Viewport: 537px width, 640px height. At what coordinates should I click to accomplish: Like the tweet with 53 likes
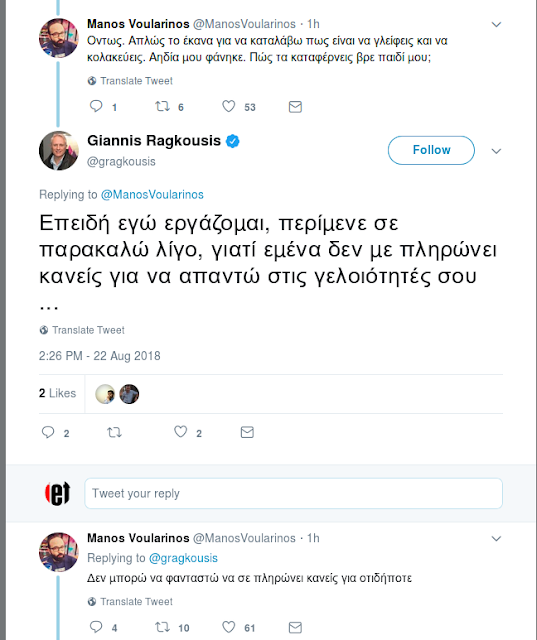(229, 107)
